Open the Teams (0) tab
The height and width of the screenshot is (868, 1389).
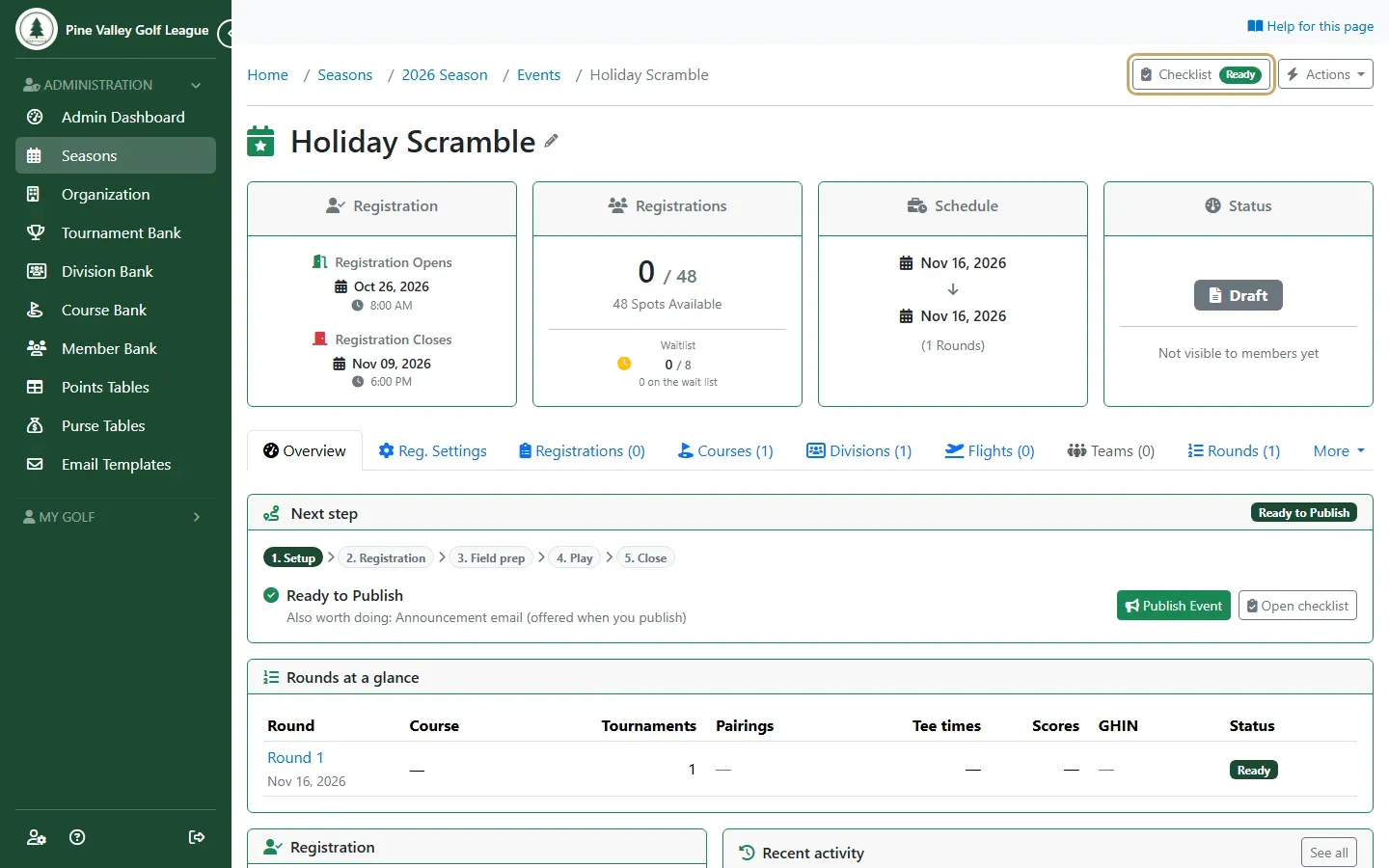(1110, 450)
